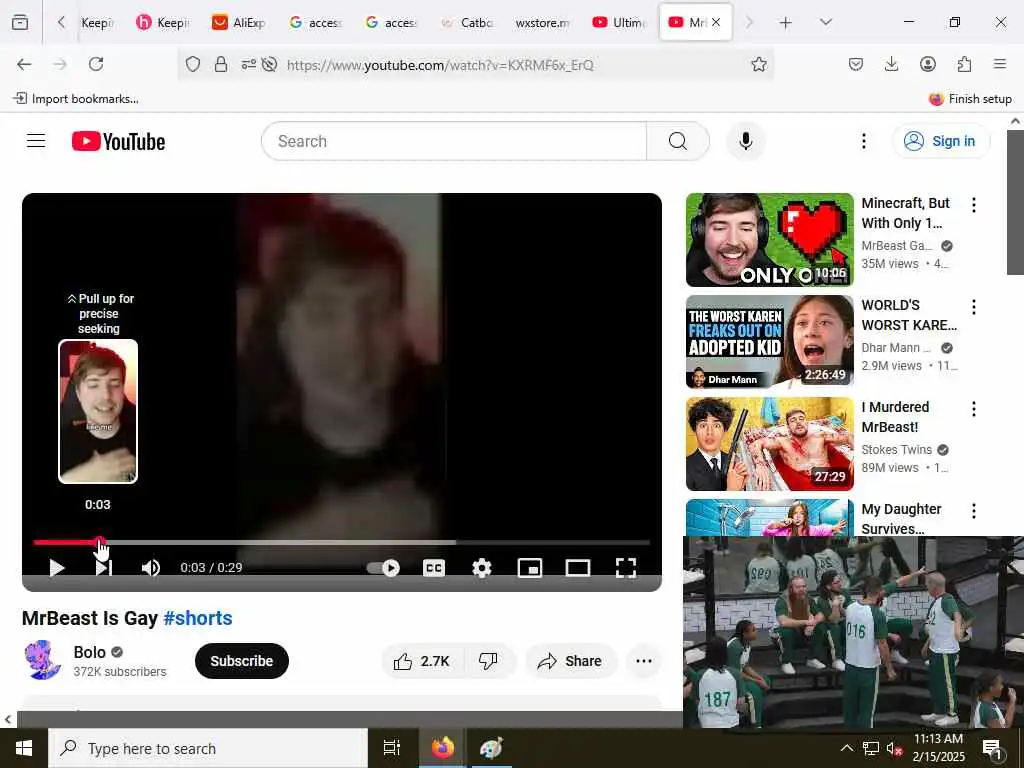Go back to previous page
The width and height of the screenshot is (1024, 768).
[x=24, y=64]
